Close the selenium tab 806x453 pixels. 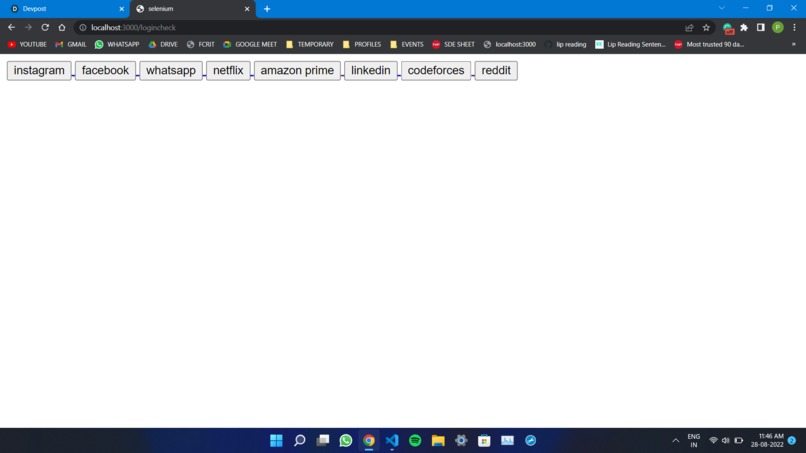[247, 9]
